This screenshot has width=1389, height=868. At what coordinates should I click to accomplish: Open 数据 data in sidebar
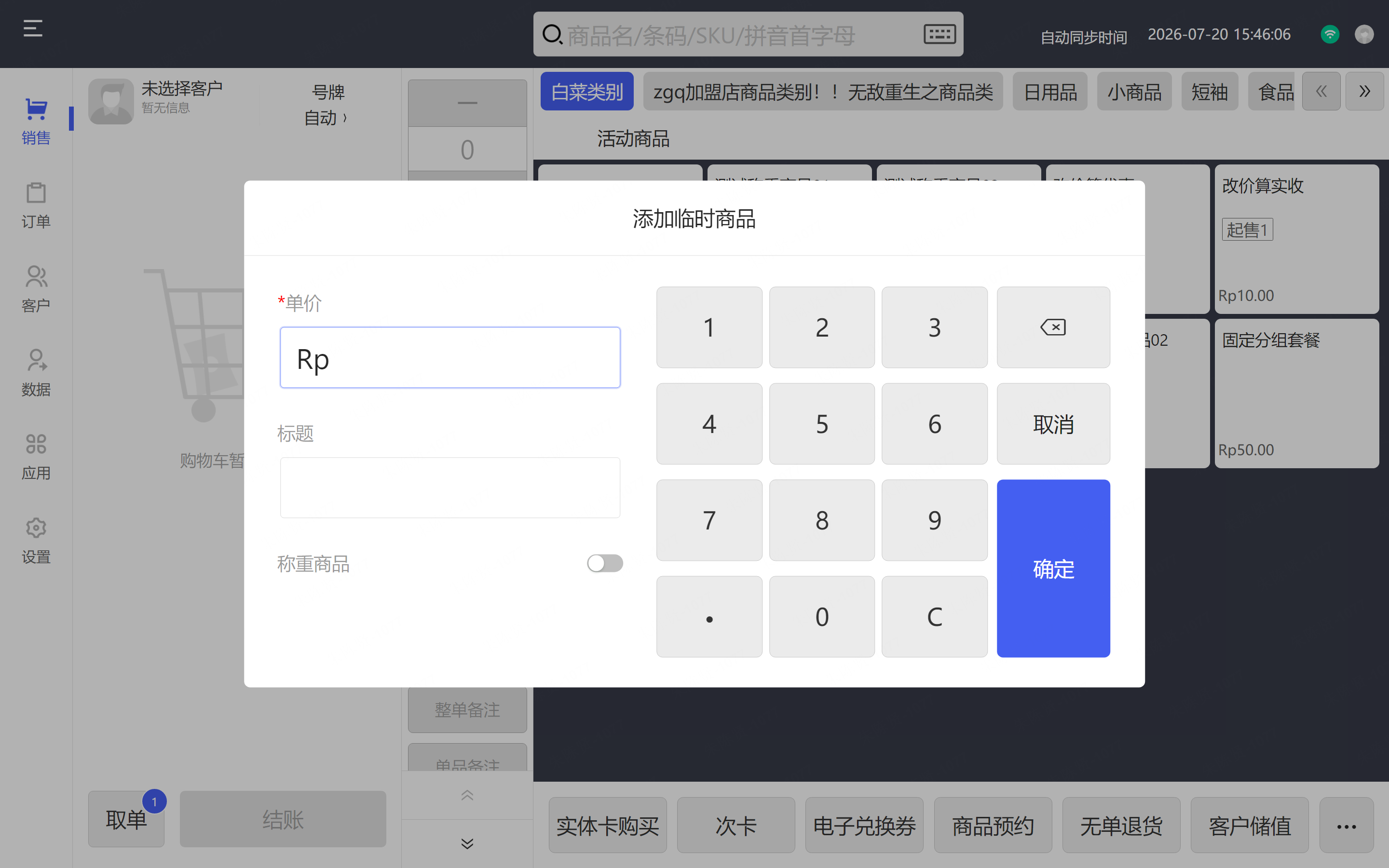[x=36, y=373]
